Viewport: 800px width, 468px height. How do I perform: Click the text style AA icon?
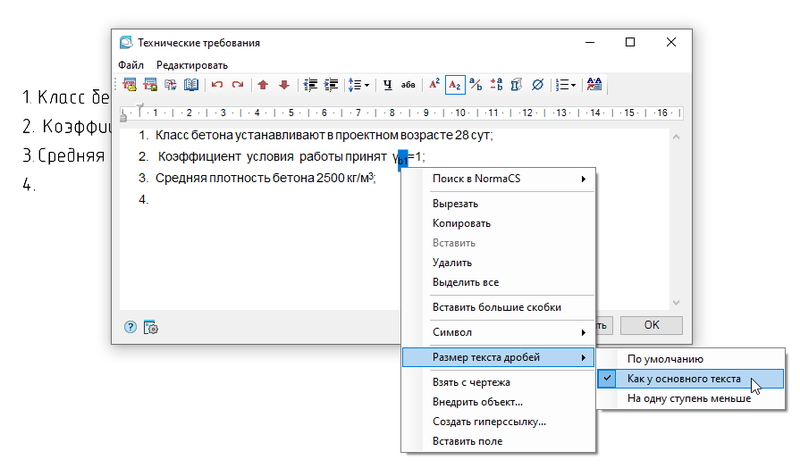tap(594, 85)
